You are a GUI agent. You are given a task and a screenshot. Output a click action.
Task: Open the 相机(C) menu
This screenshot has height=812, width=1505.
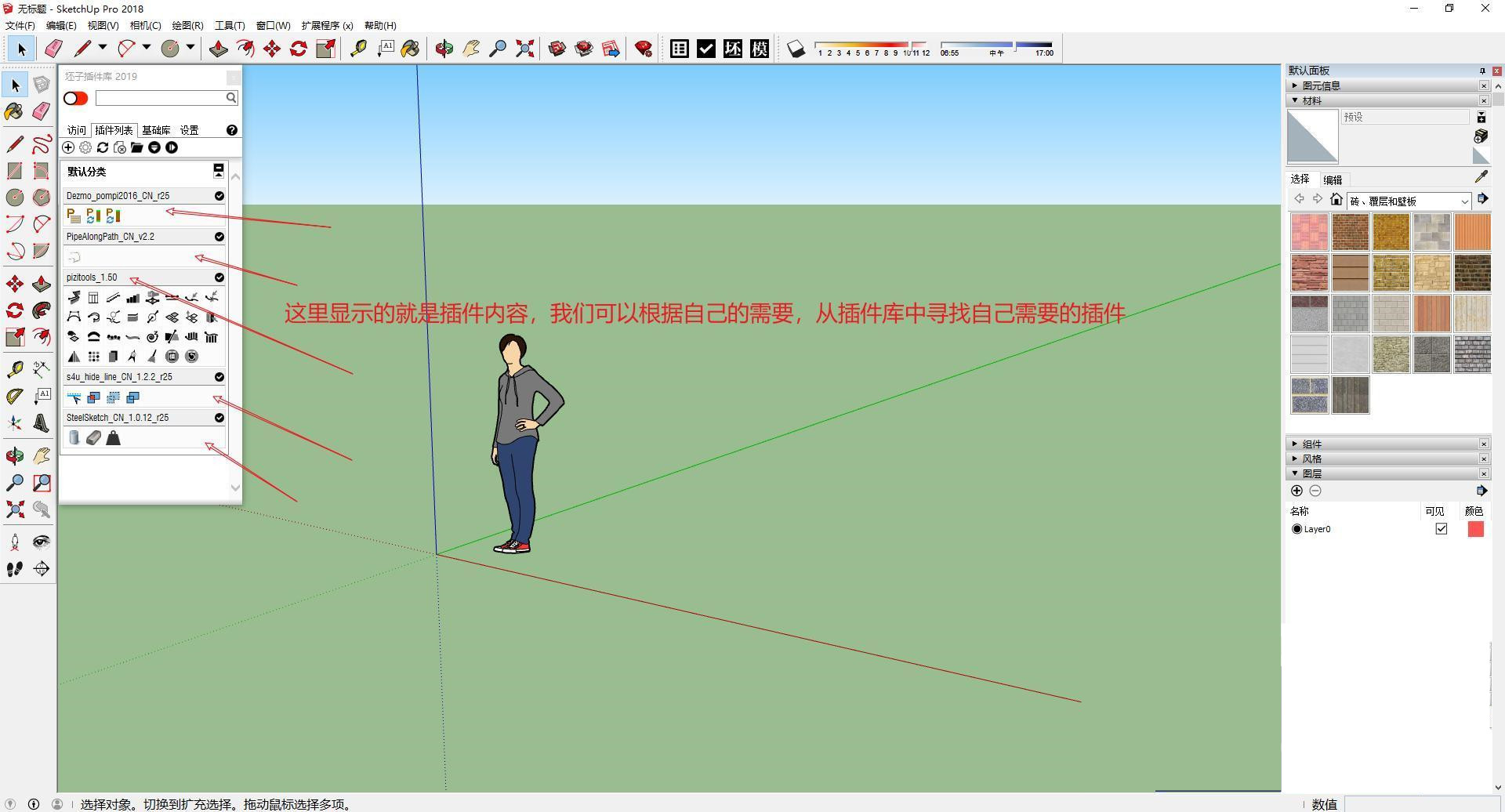145,25
